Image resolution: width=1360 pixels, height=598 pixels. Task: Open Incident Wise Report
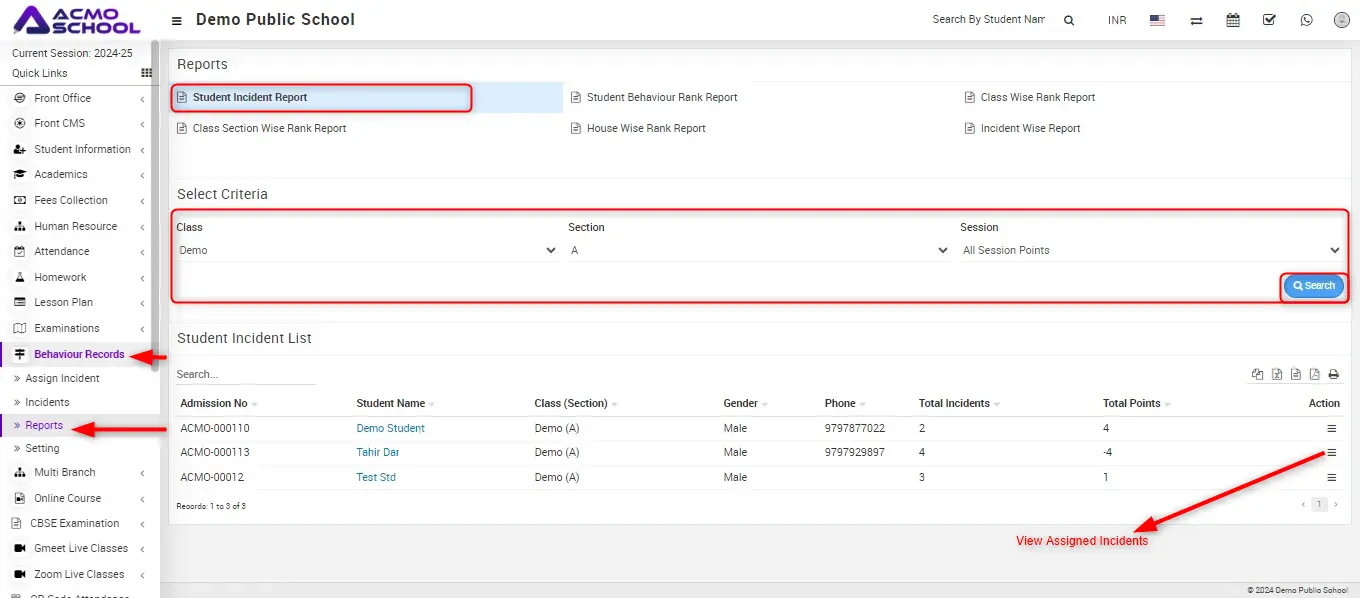[x=1030, y=128]
